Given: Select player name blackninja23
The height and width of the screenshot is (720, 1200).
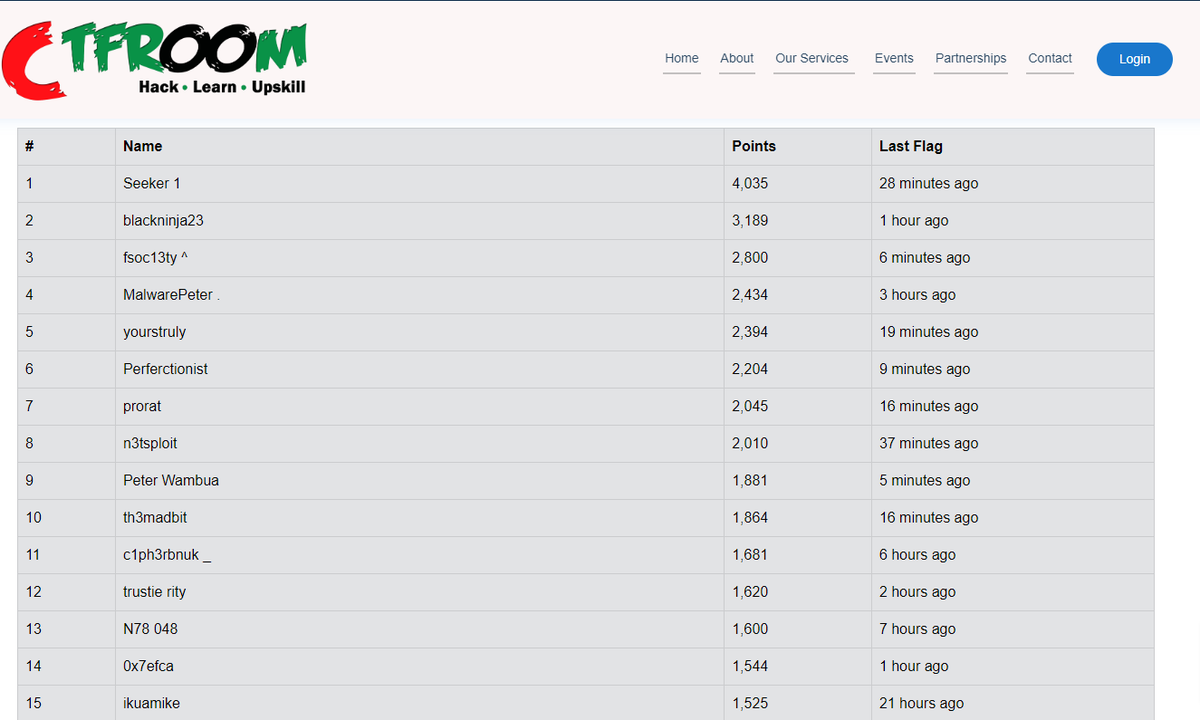Looking at the screenshot, I should pos(163,221).
